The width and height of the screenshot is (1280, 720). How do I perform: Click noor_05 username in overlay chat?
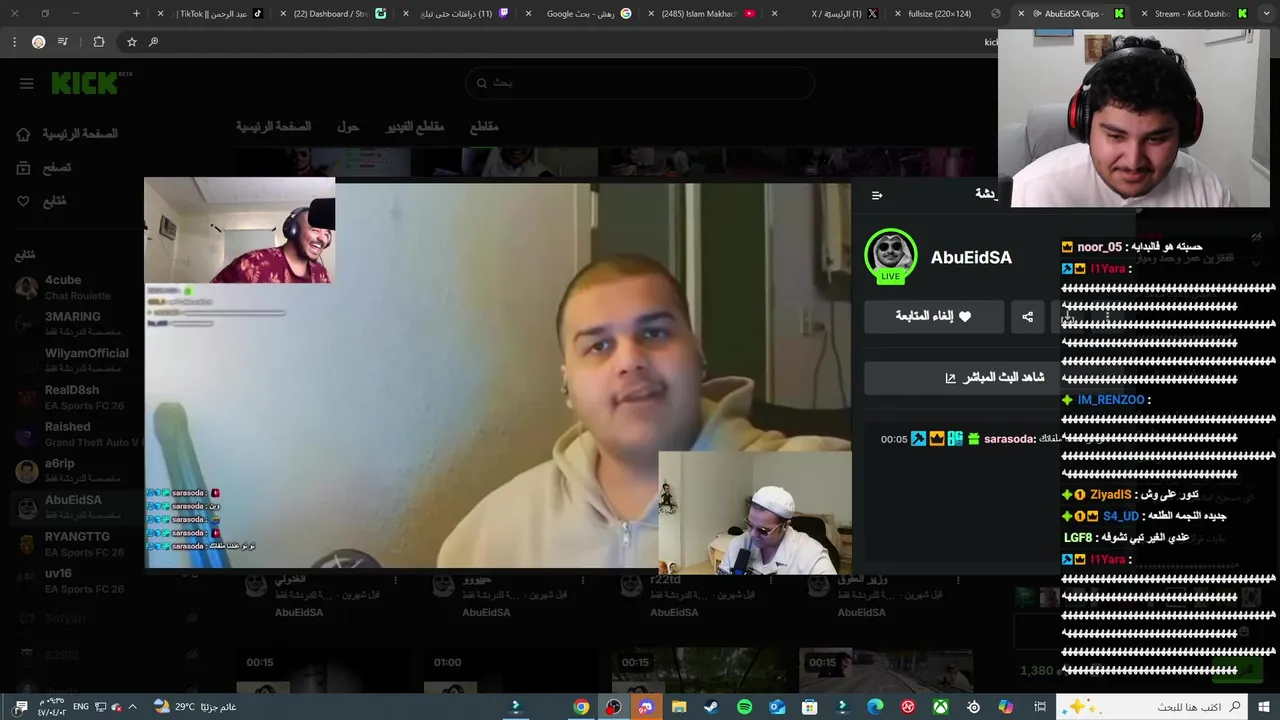pyautogui.click(x=1099, y=247)
